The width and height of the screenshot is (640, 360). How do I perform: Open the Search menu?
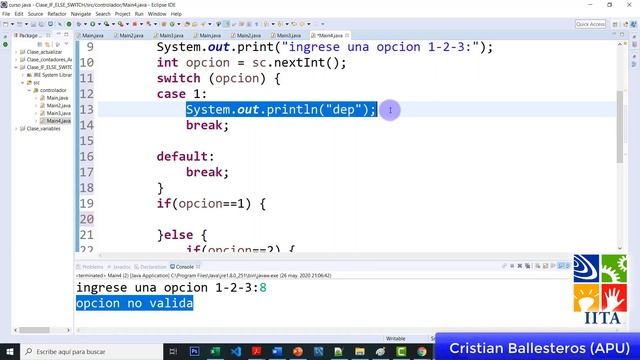coord(103,14)
